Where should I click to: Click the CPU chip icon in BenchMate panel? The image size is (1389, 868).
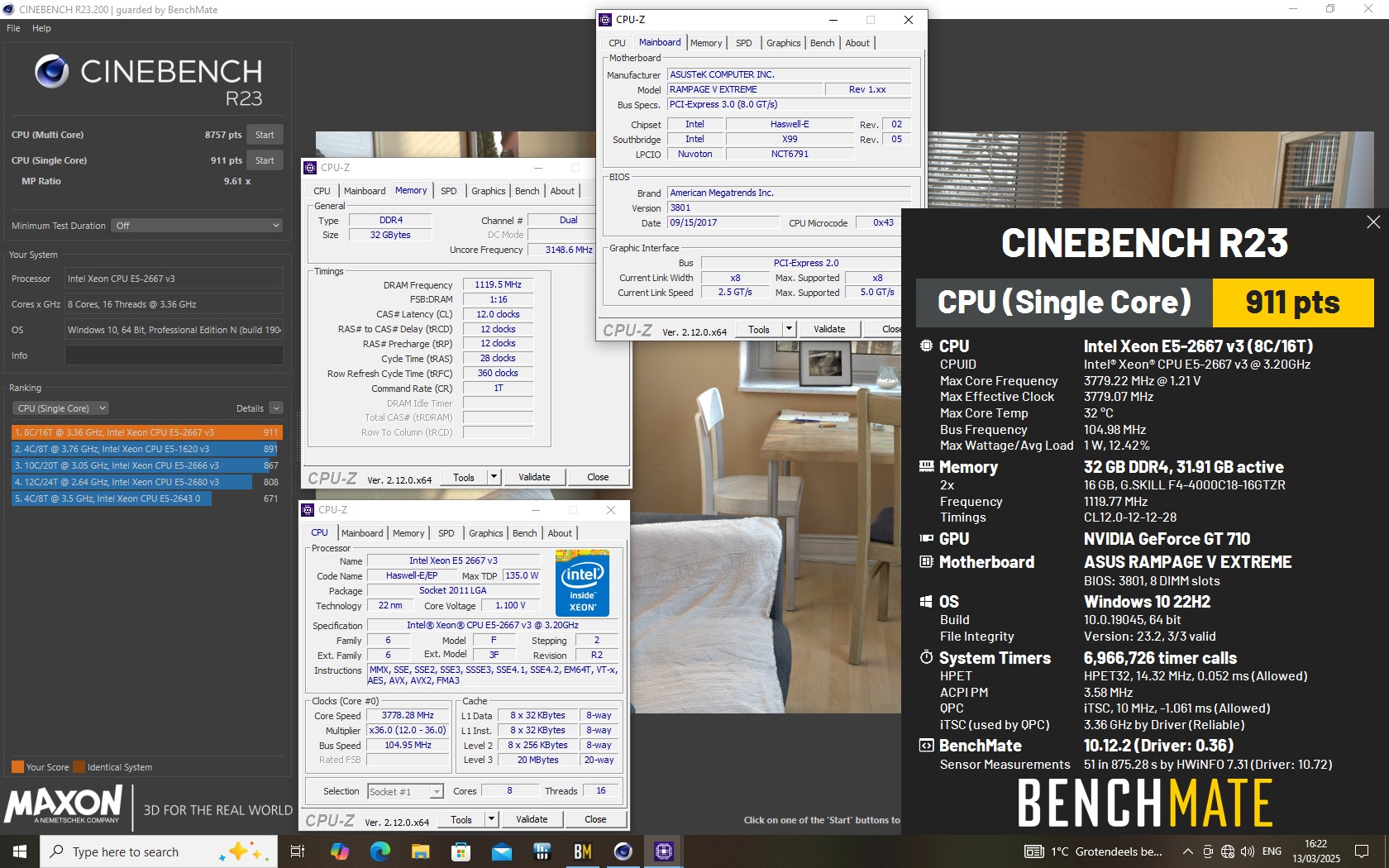[x=926, y=346]
